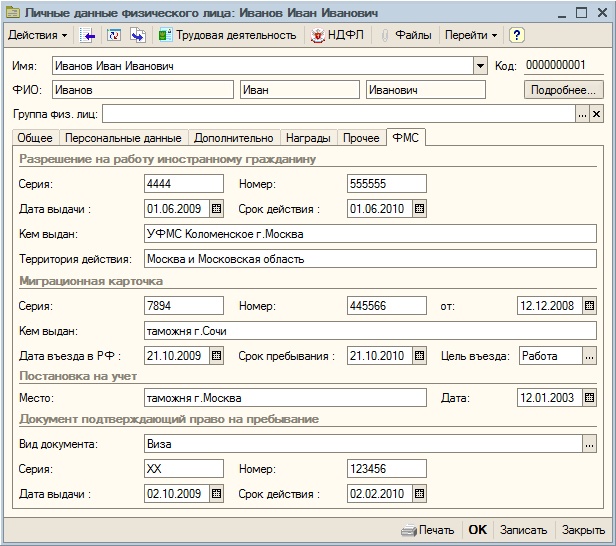Click the Кем выдан field УФМС Коломенское
The height and width of the screenshot is (546, 616).
[370, 234]
